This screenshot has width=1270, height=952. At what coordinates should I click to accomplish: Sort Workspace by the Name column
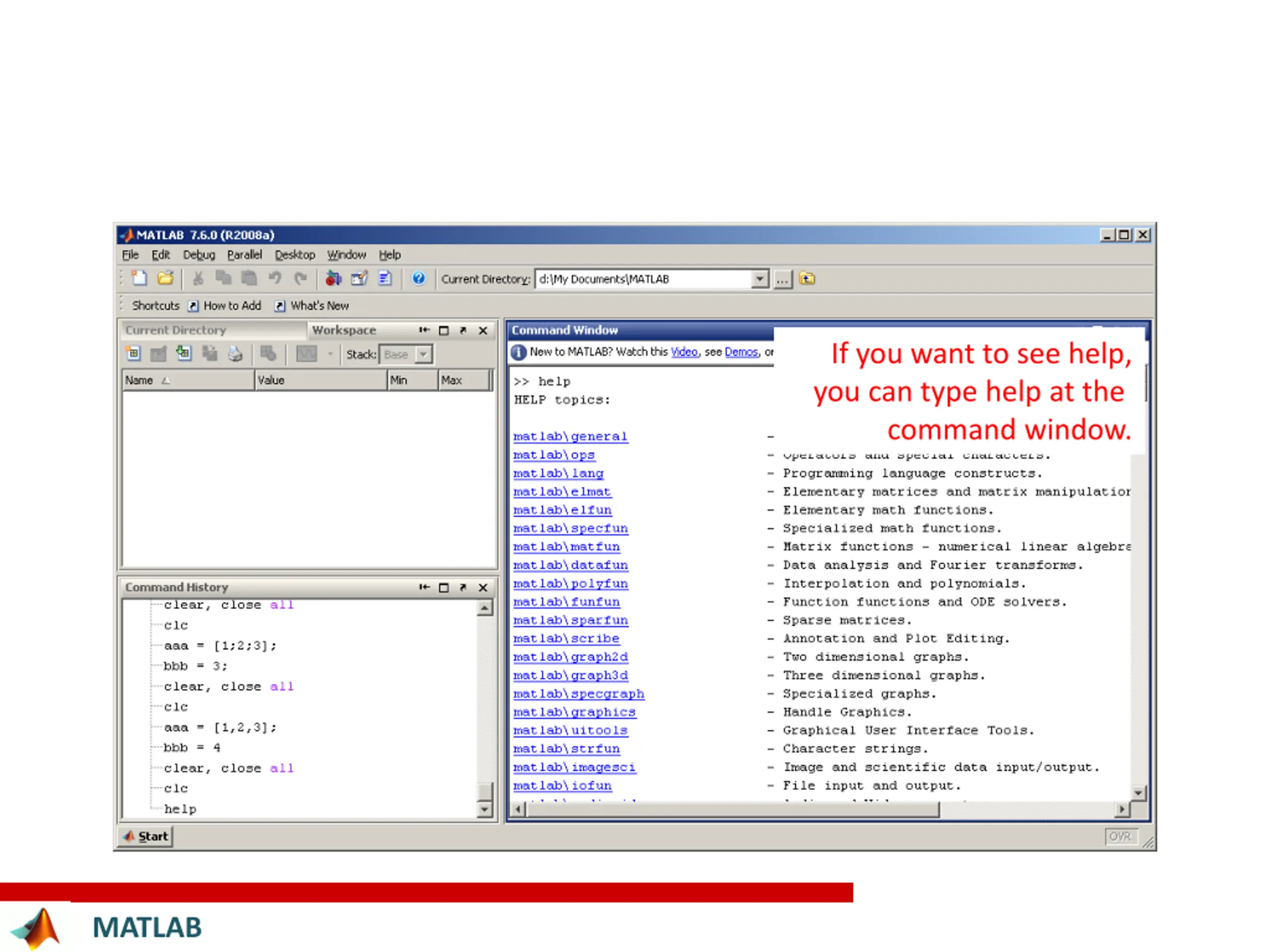tap(189, 380)
